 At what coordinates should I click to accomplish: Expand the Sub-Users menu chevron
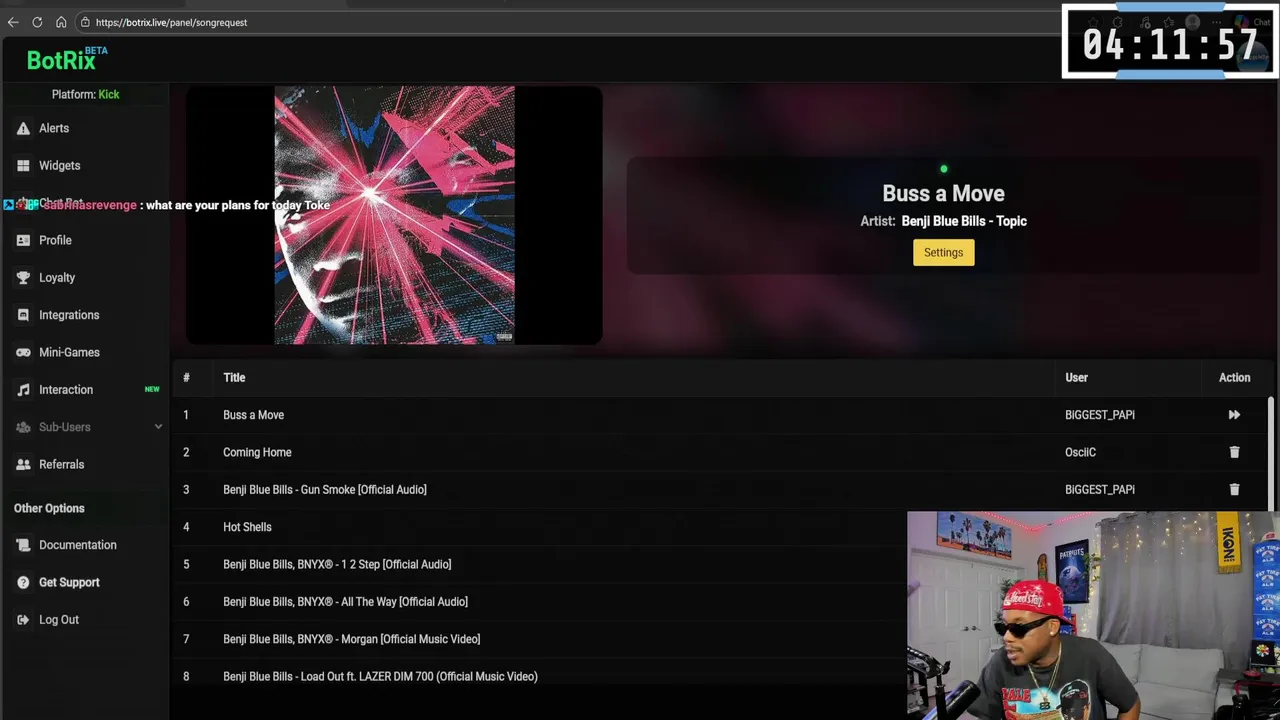[158, 427]
